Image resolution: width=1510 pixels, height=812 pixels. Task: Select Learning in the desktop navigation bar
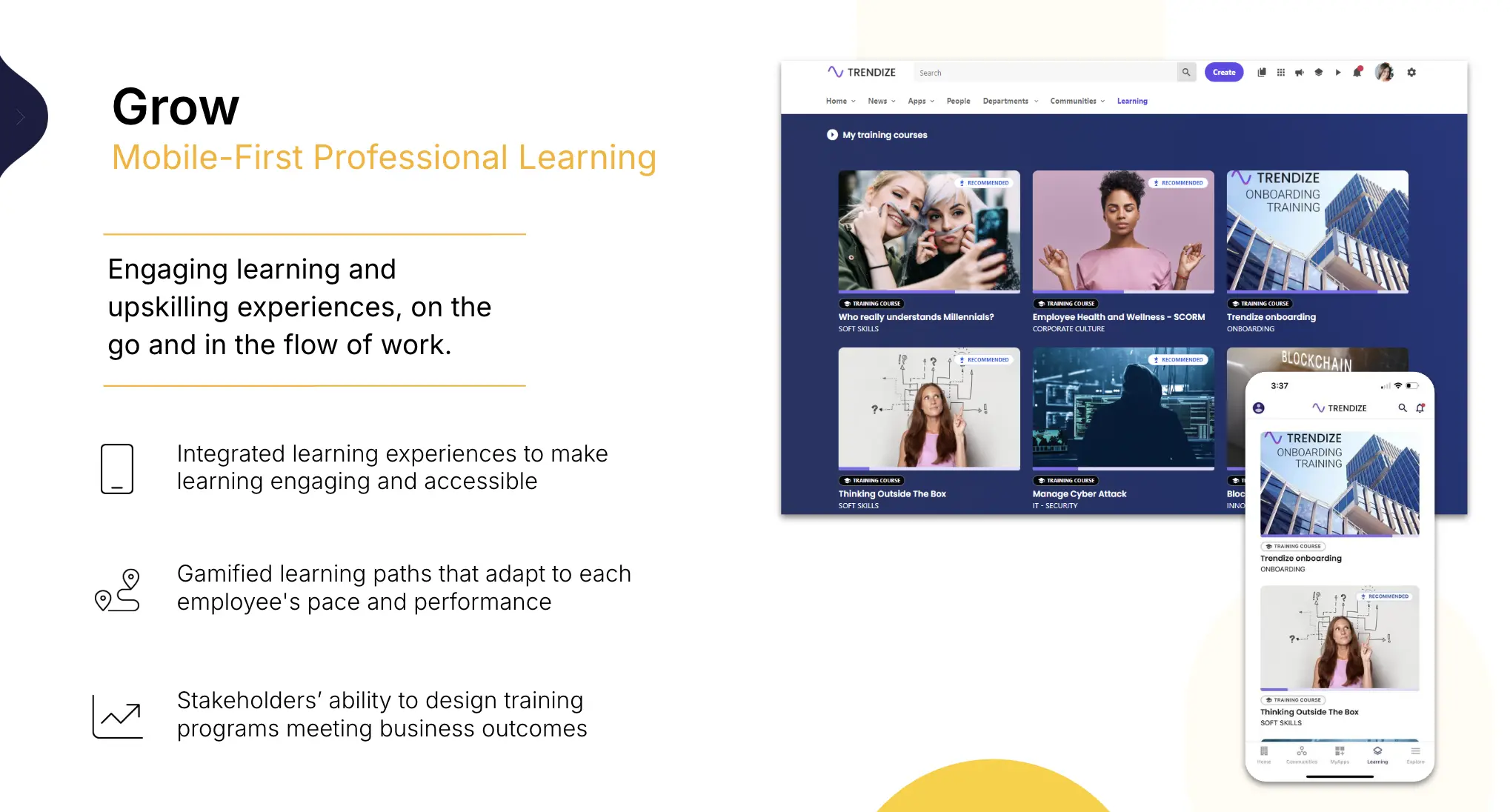pyautogui.click(x=1132, y=101)
